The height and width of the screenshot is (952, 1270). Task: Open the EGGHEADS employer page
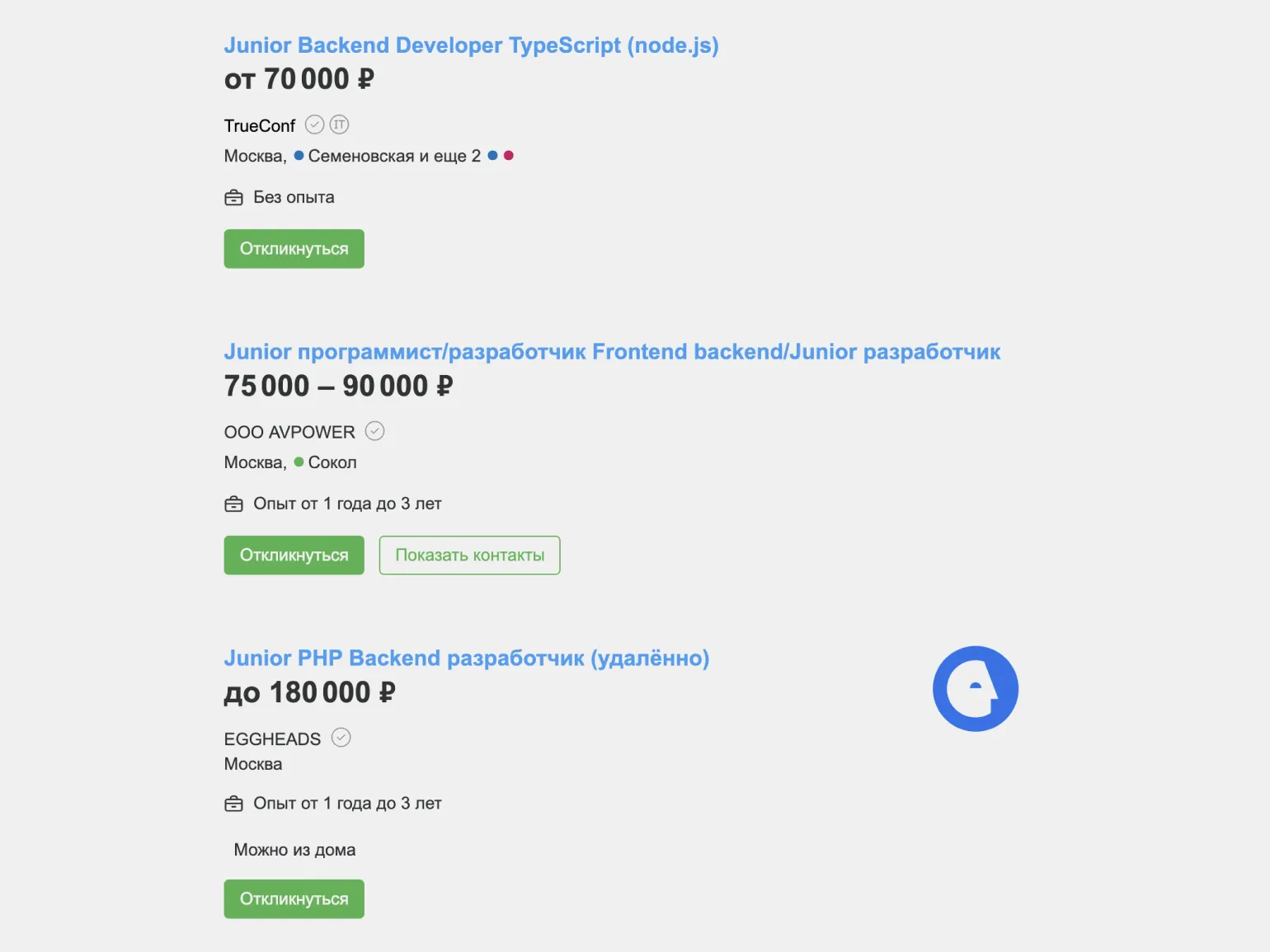point(272,739)
